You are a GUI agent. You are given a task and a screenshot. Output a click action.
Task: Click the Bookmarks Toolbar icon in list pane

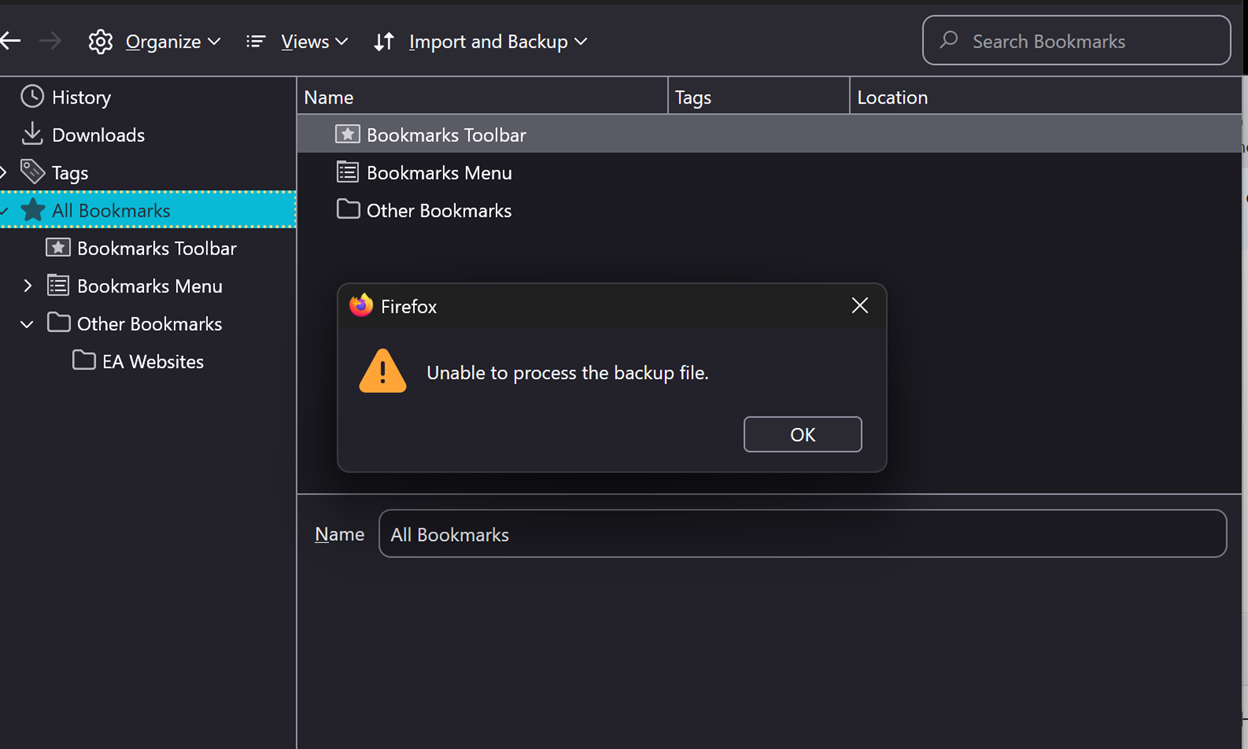pyautogui.click(x=347, y=134)
